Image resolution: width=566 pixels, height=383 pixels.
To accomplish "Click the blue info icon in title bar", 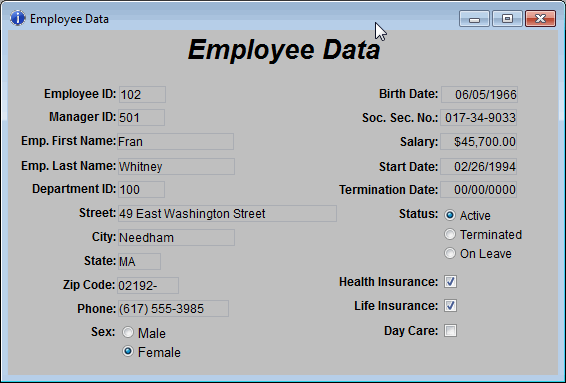I will coord(18,18).
